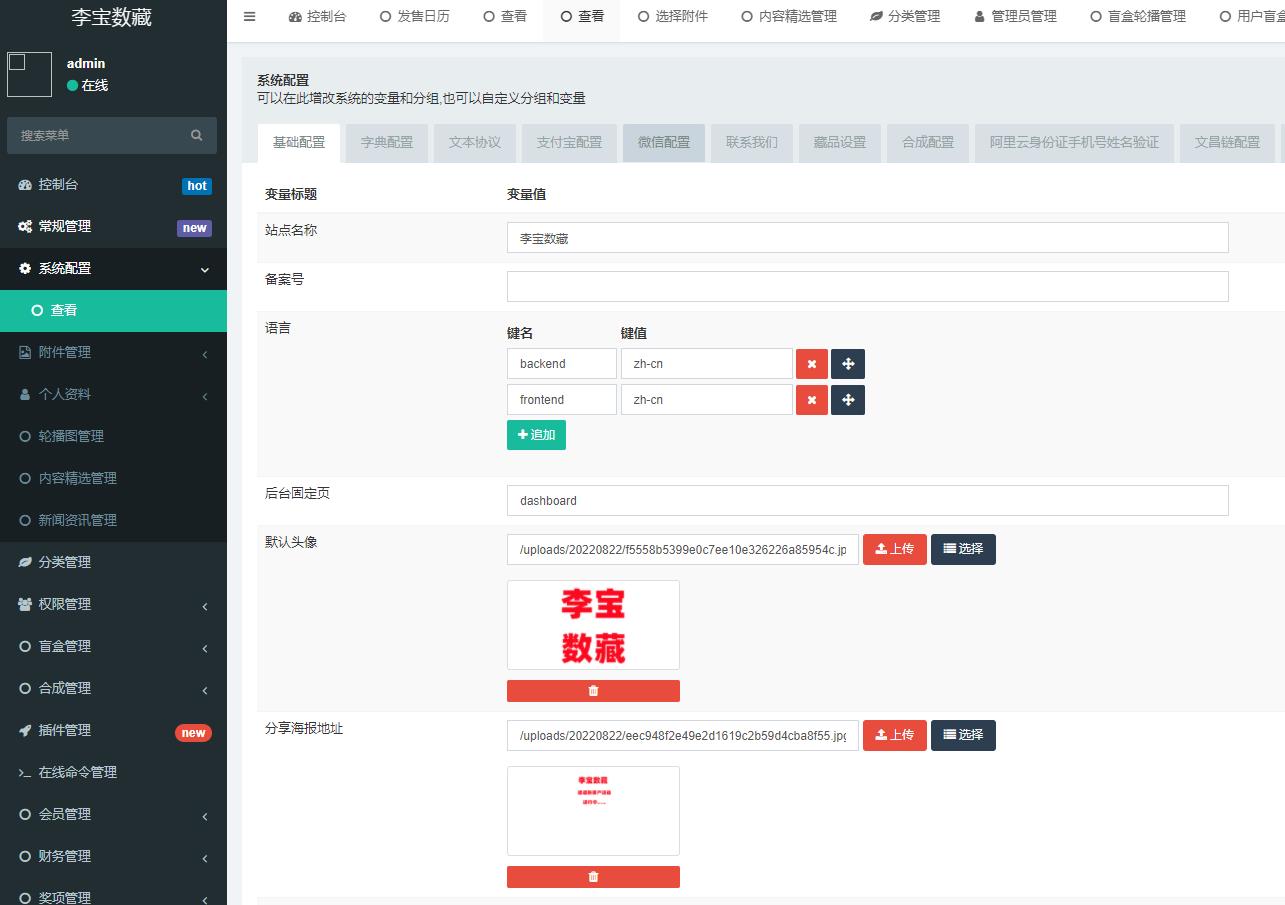Screen dimensions: 1285x905
Task: Switch to the 支付宝配置 tab
Action: 569,143
